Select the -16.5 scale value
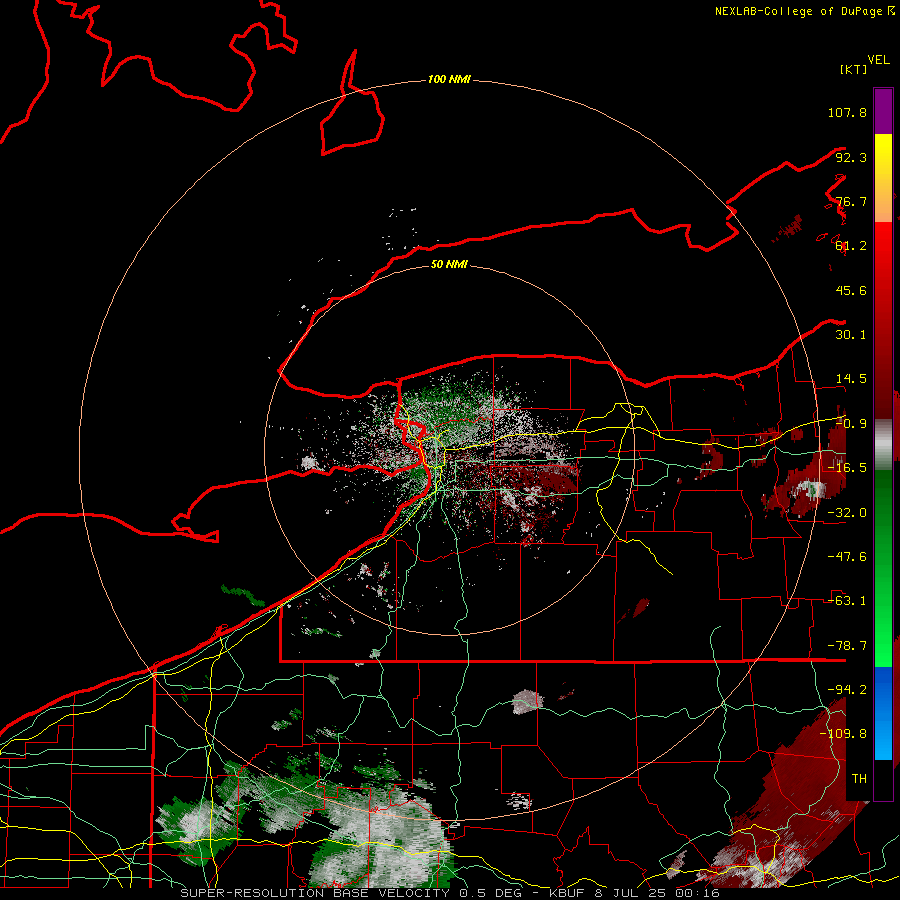900x900 pixels. coord(847,468)
